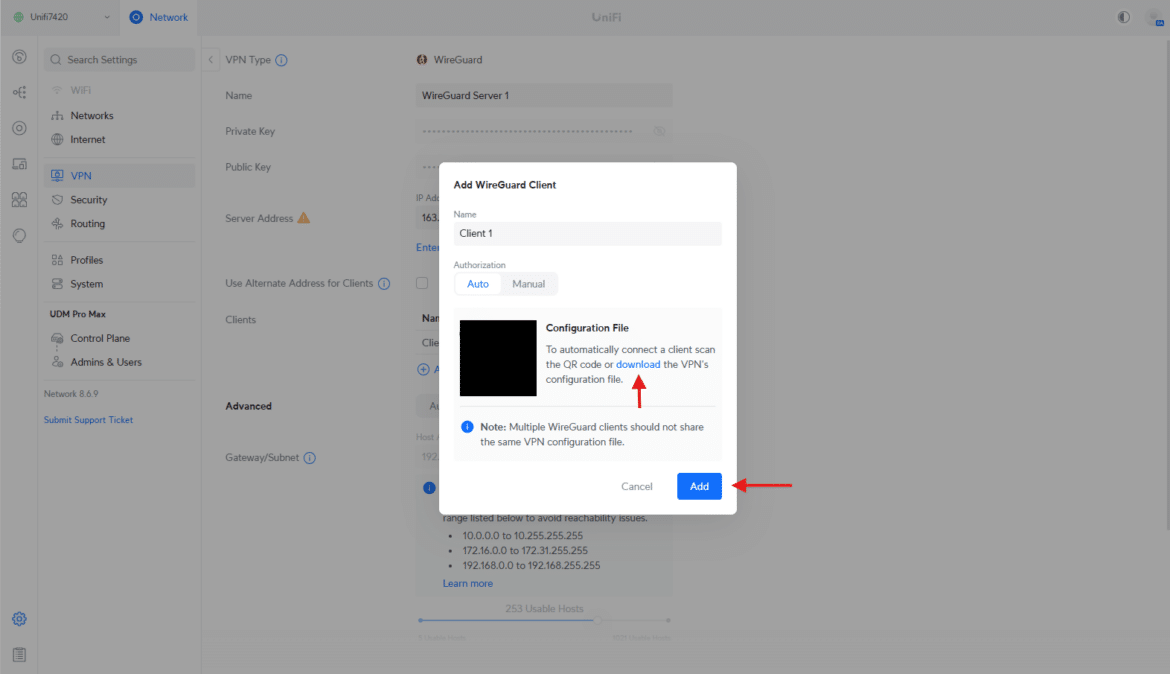Click the blue info icon beside subnet notice
Screen dimensions: 1170x674
click(429, 488)
